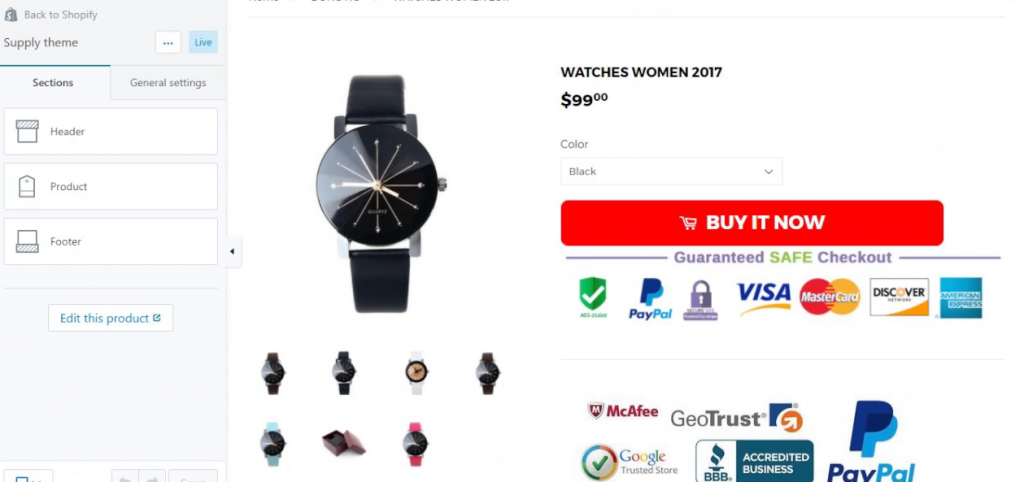The height and width of the screenshot is (482, 1024).
Task: Click the Visa card logo
Action: (x=763, y=298)
